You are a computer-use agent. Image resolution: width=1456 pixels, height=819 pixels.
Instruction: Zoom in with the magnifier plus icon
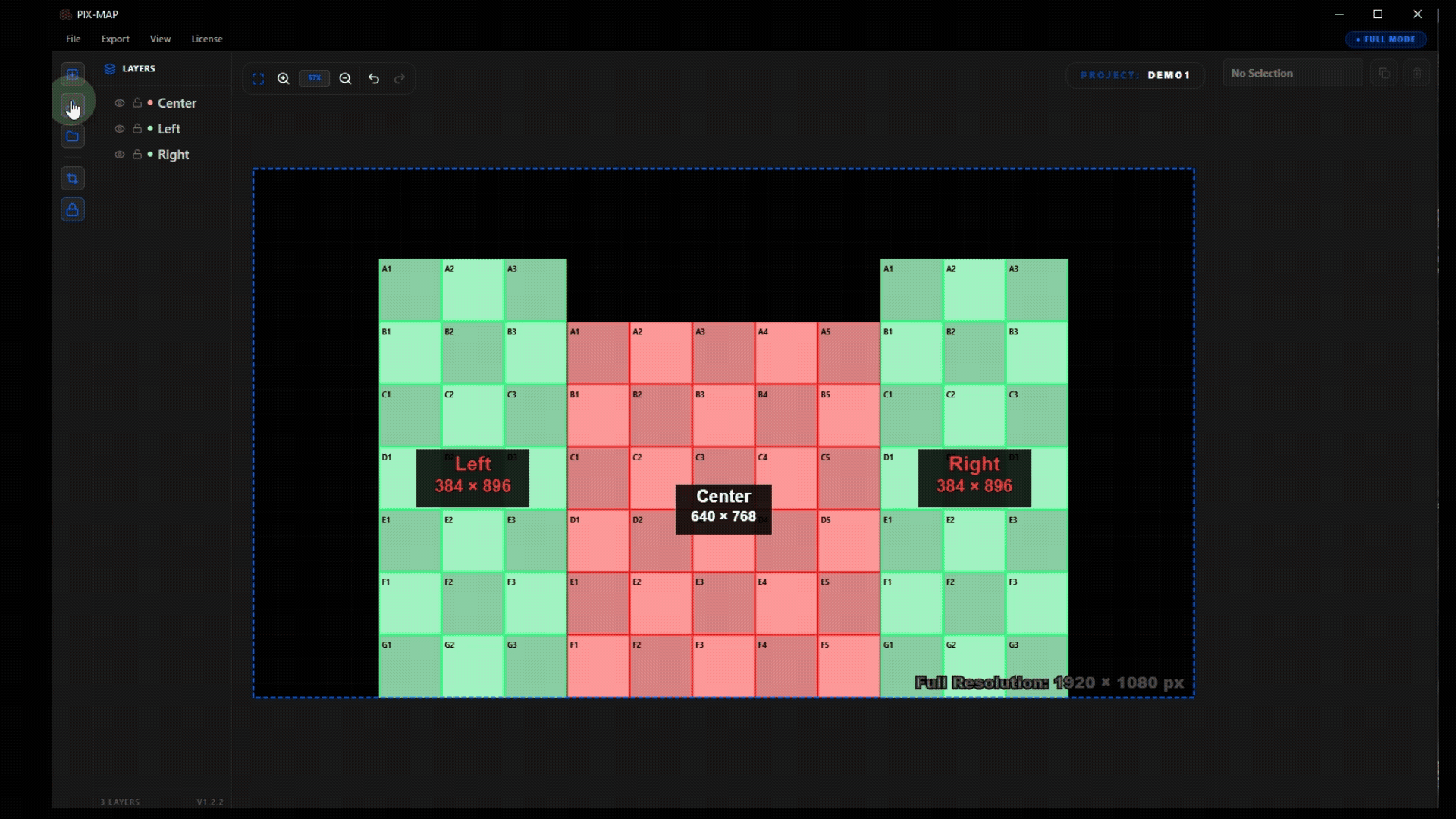(x=284, y=79)
